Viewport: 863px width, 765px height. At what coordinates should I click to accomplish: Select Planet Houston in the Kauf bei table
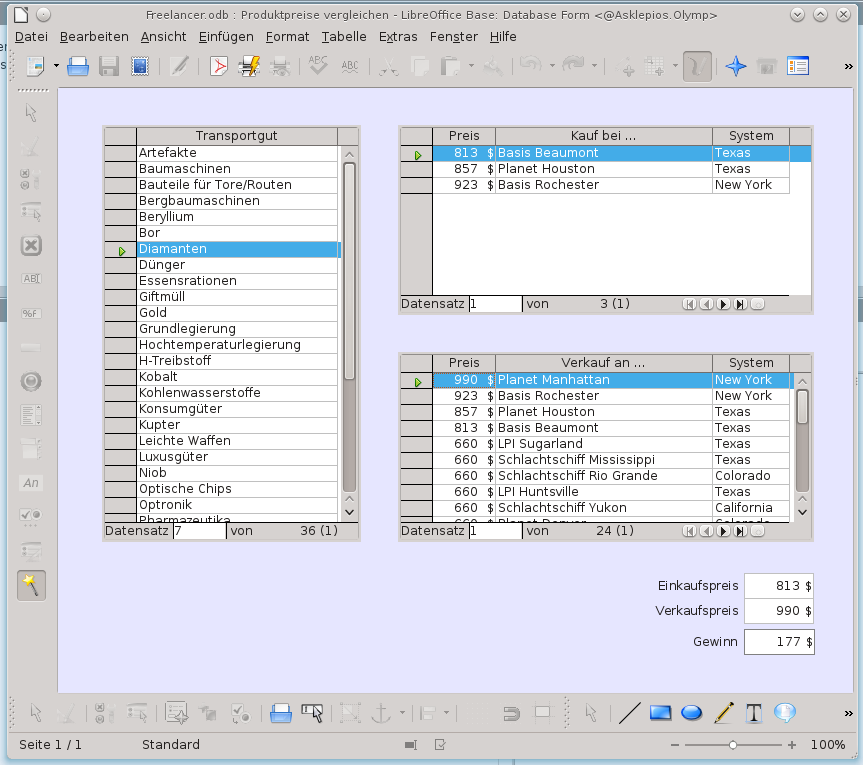coord(604,169)
